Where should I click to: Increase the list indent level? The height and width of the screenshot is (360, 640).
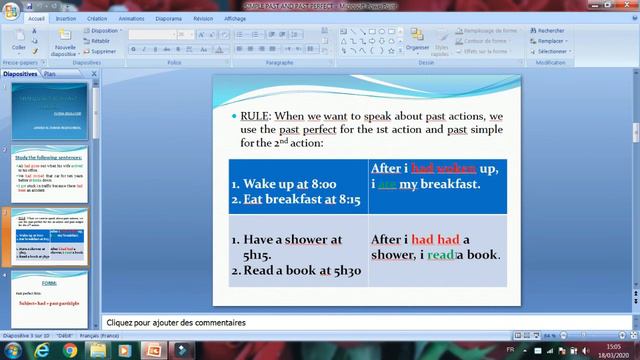(282, 35)
